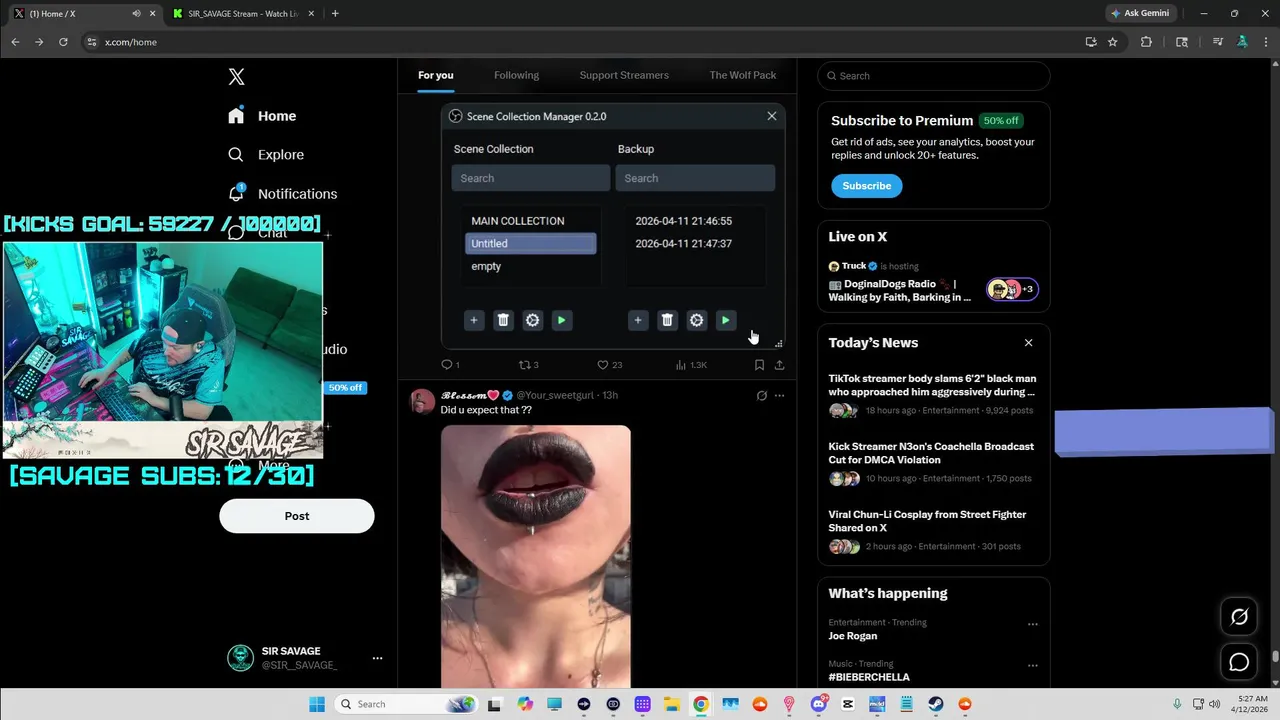Click the Subscribe to Premium button

866,186
